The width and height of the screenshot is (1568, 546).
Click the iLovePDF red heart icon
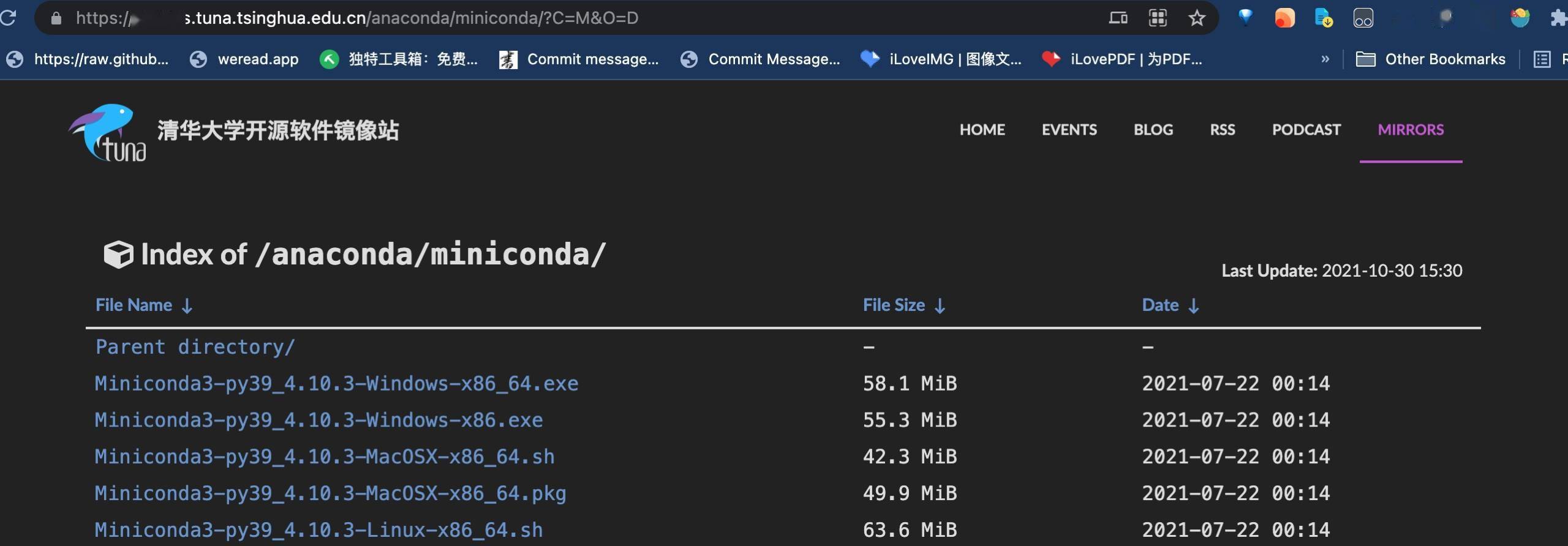pos(1051,59)
